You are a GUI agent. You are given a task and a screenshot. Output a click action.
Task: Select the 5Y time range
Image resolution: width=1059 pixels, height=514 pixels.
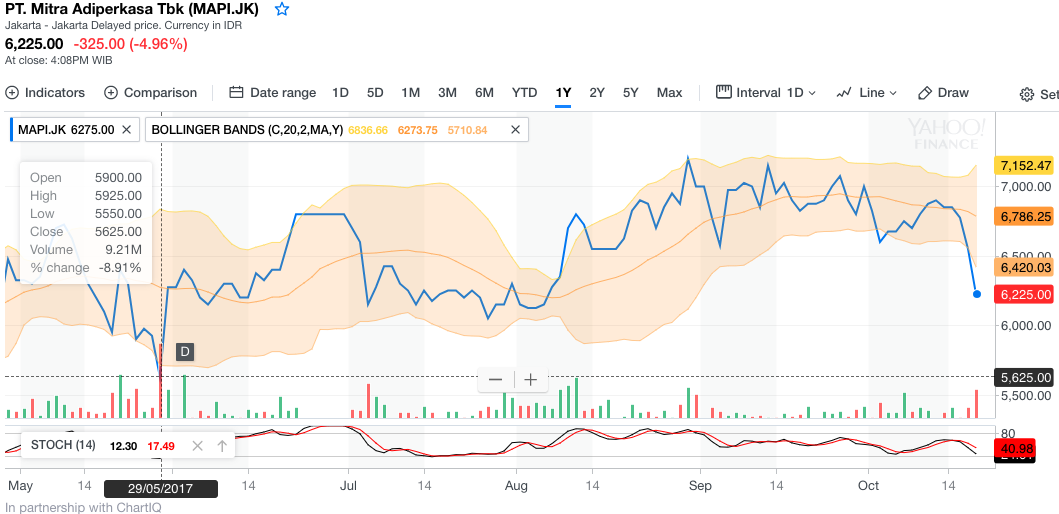click(x=631, y=93)
